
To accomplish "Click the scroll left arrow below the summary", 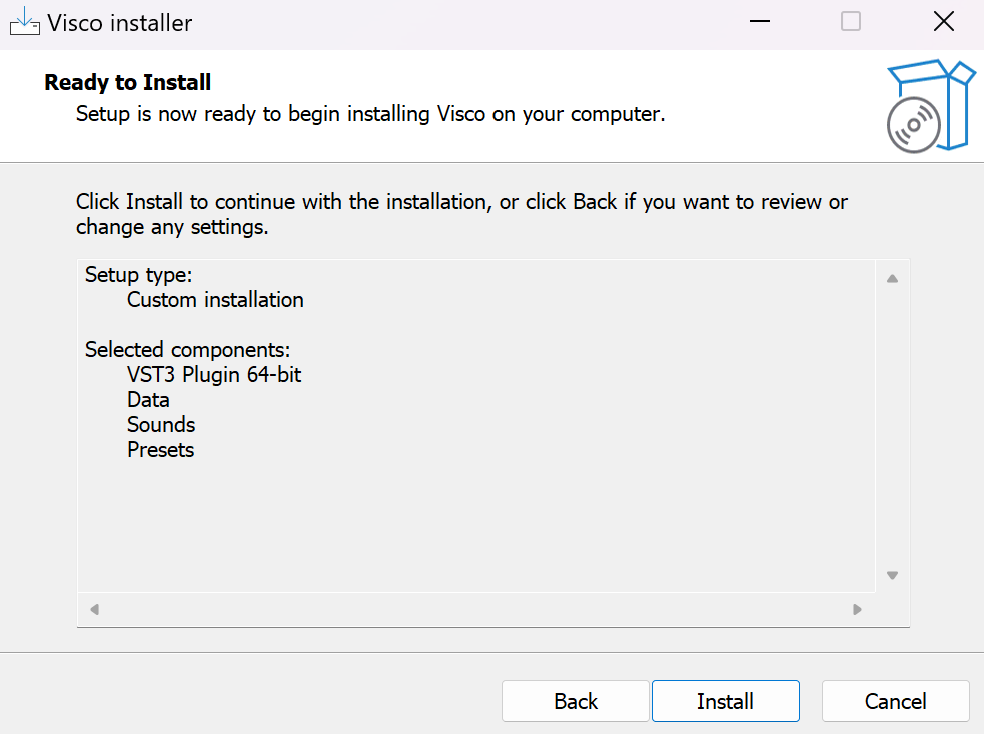I will click(x=94, y=609).
